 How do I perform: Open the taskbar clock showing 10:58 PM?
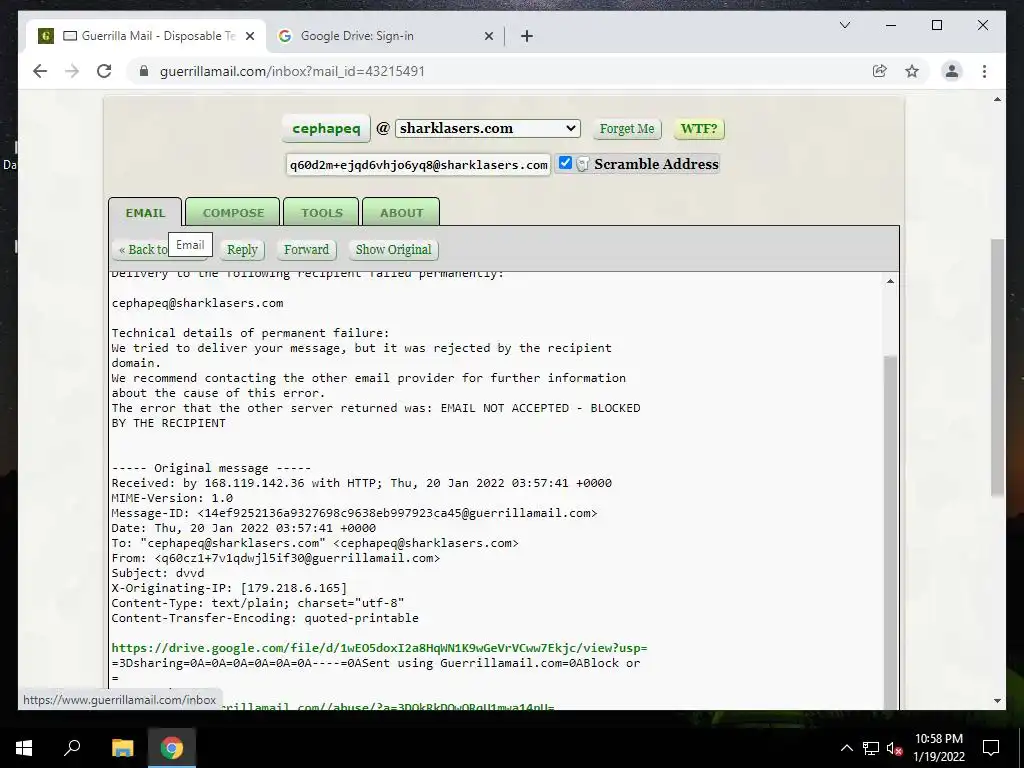938,748
